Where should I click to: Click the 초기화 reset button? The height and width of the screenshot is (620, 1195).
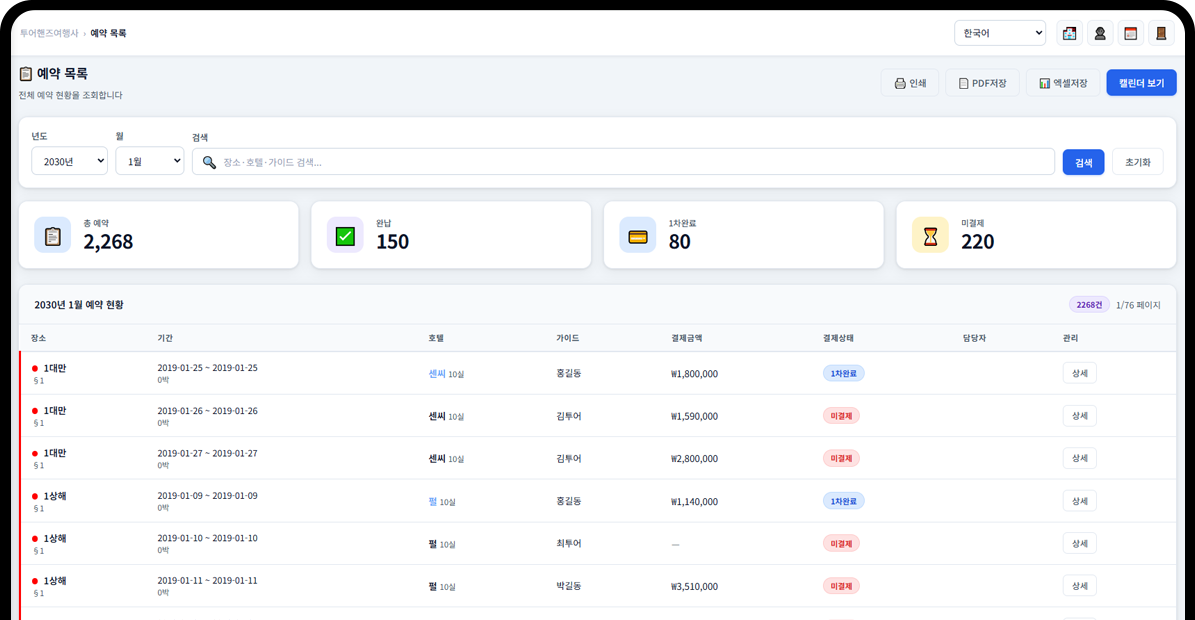pyautogui.click(x=1137, y=162)
